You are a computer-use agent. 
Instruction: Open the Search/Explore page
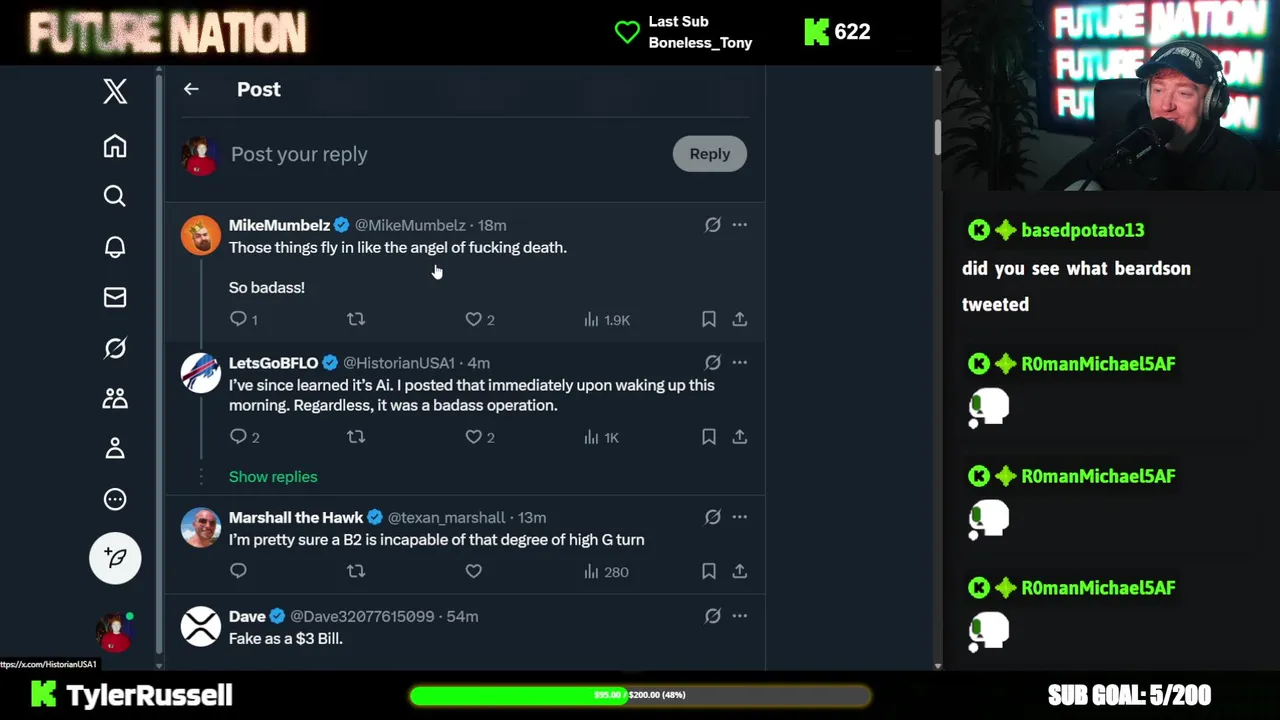coord(115,196)
